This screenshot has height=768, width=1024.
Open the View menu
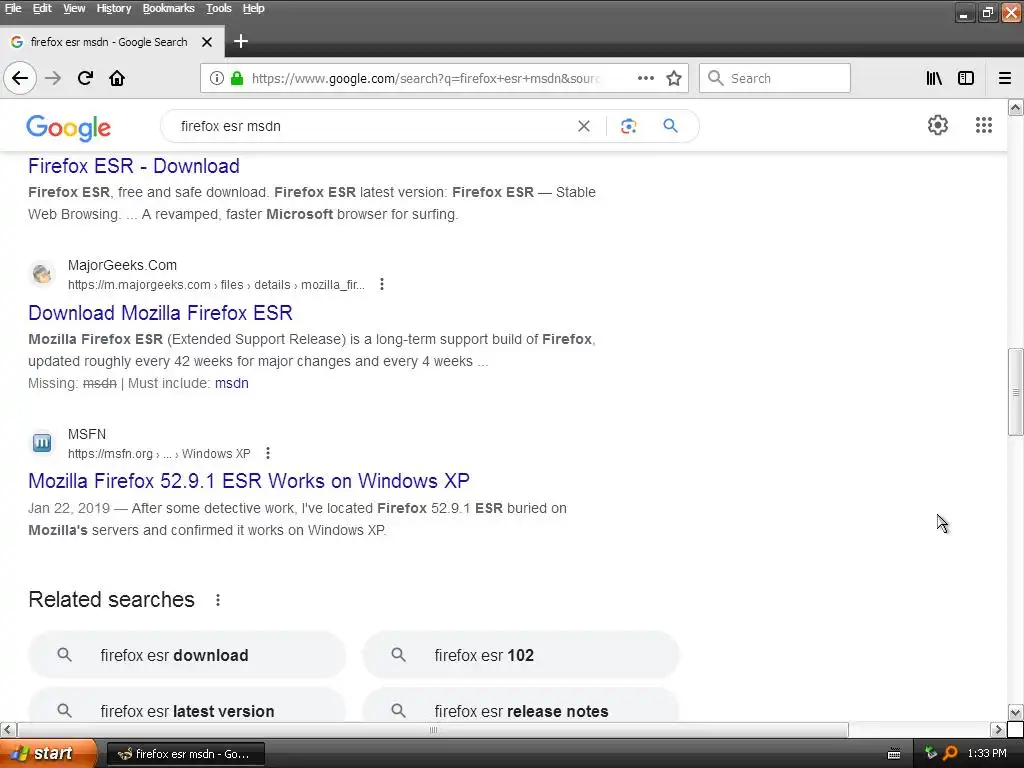click(x=74, y=8)
